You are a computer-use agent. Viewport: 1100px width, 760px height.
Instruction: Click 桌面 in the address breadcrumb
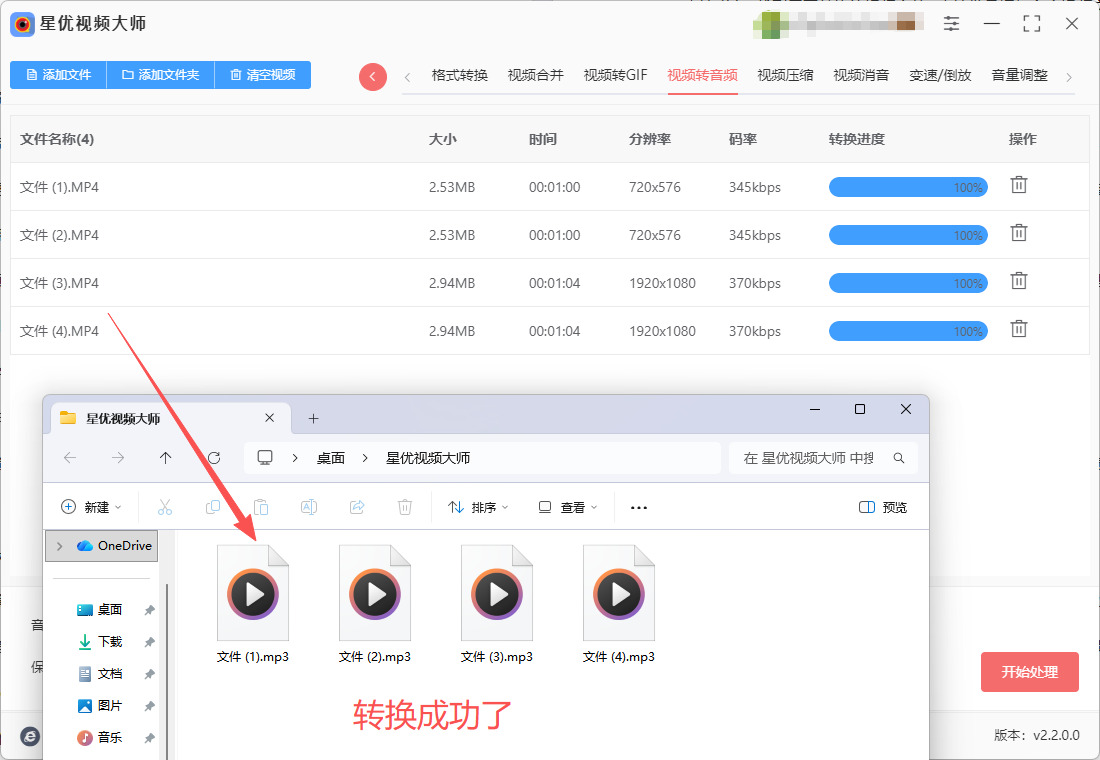pyautogui.click(x=330, y=458)
